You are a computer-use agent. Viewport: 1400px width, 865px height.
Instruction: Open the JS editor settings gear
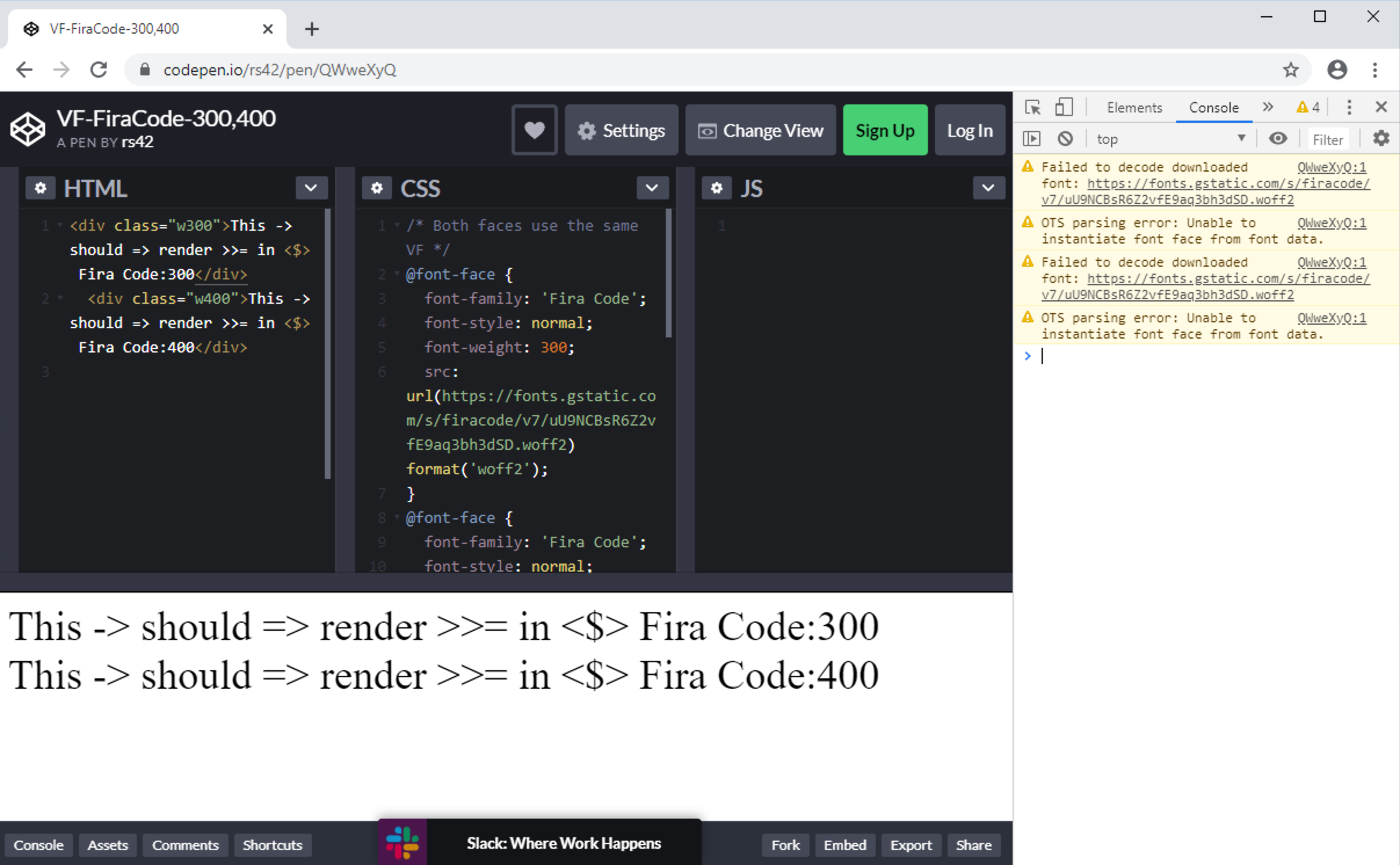pos(717,188)
